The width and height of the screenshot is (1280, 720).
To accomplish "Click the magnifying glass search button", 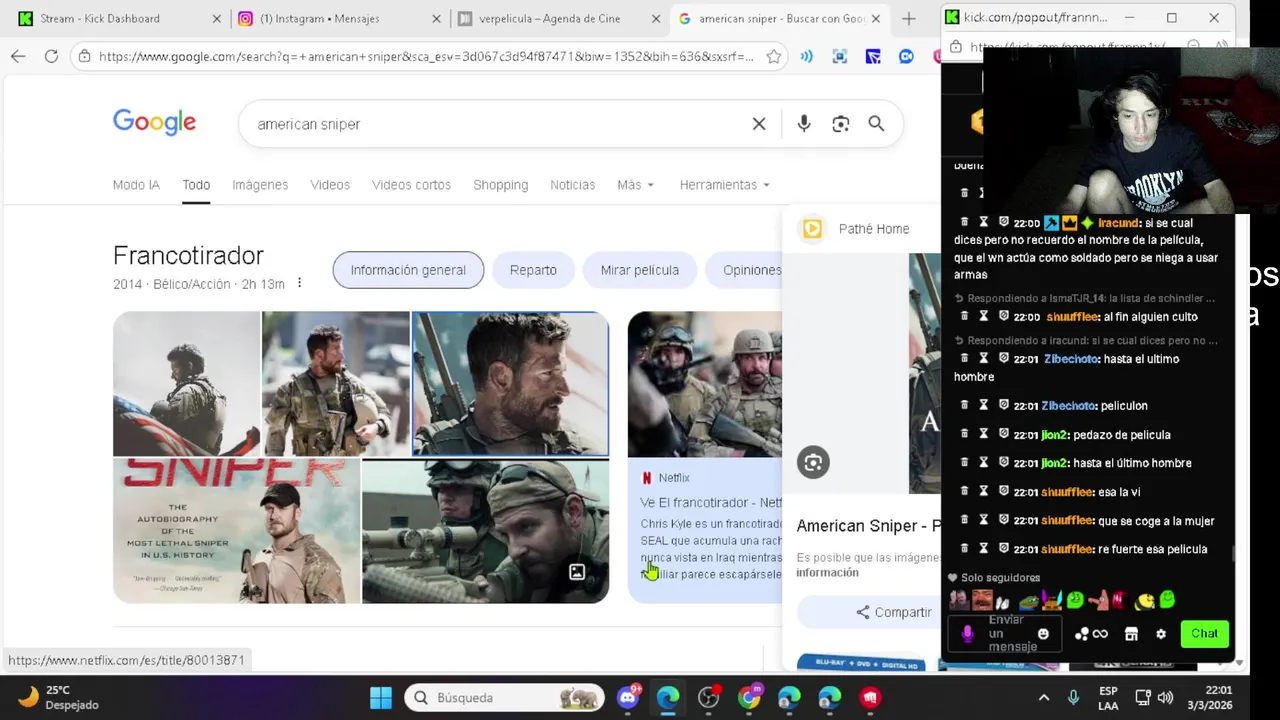I will pyautogui.click(x=876, y=124).
